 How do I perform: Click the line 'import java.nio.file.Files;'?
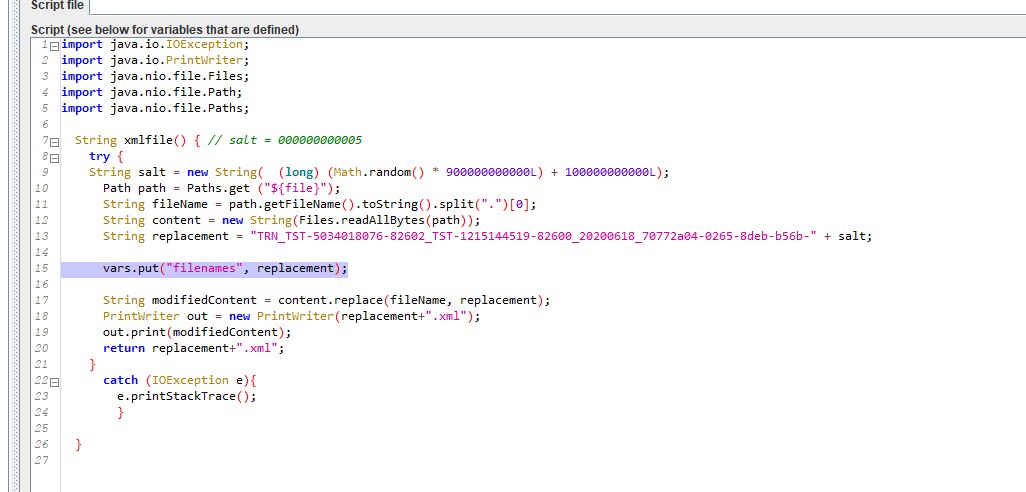(x=156, y=76)
